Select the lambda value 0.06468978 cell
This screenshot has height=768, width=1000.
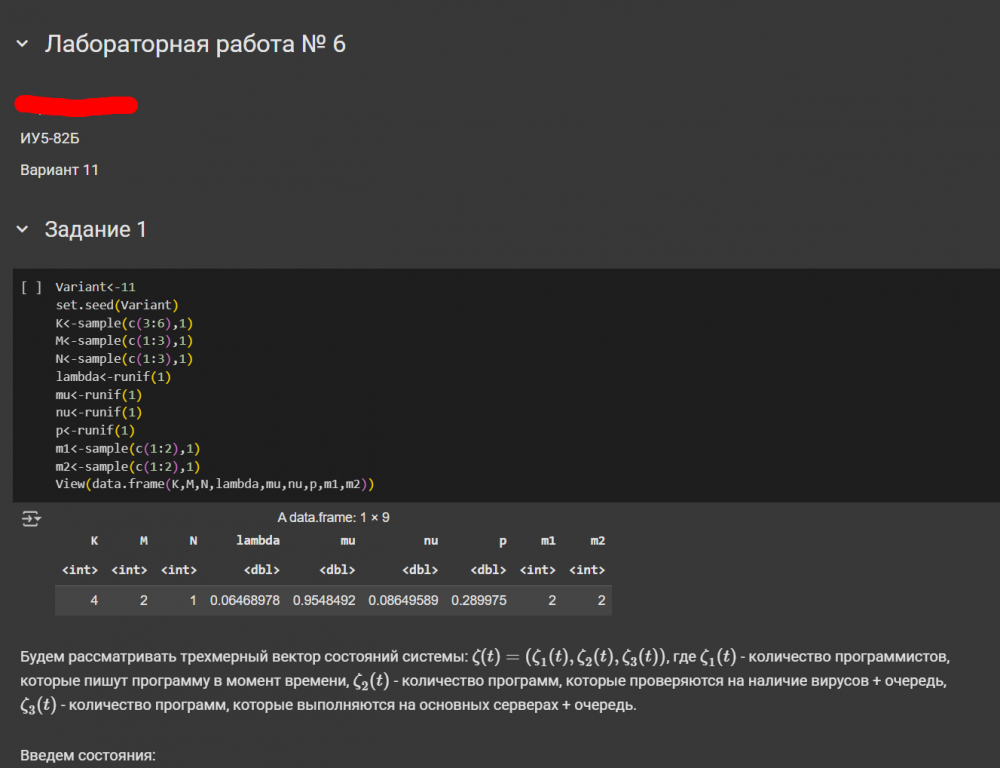[244, 601]
